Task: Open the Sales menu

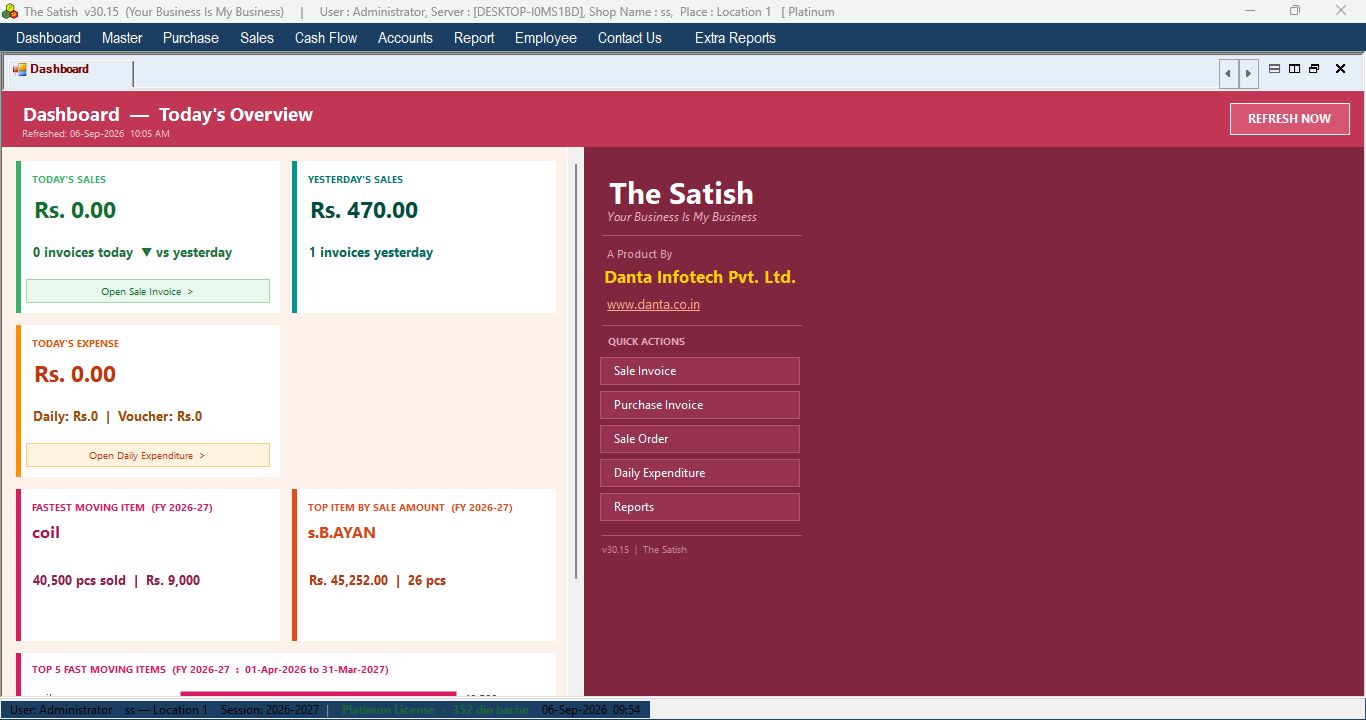Action: click(257, 38)
